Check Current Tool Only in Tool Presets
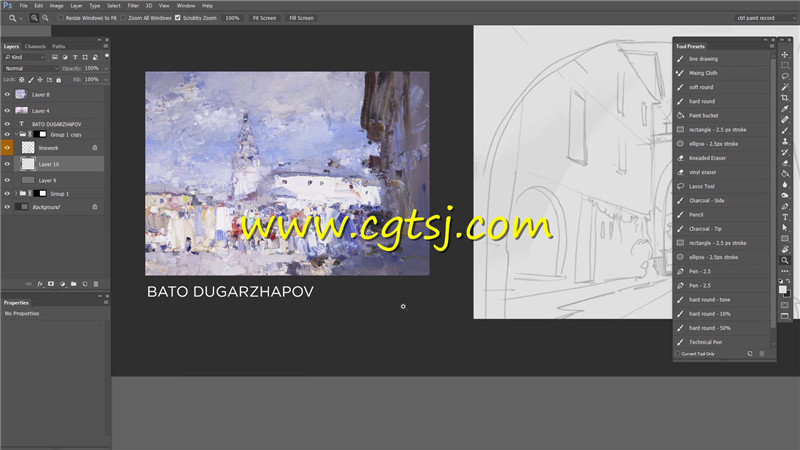Viewport: 800px width, 450px height. pos(678,354)
